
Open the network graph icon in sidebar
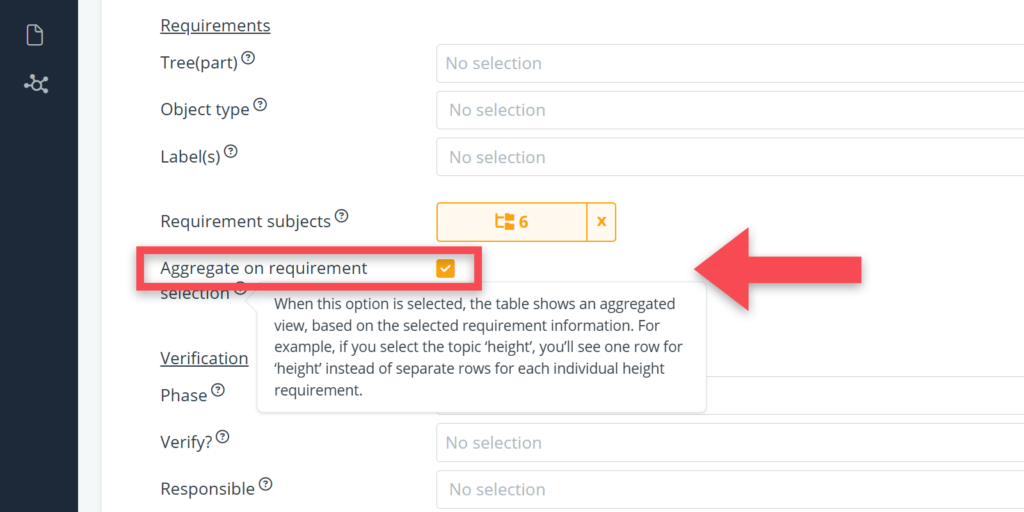pos(36,84)
